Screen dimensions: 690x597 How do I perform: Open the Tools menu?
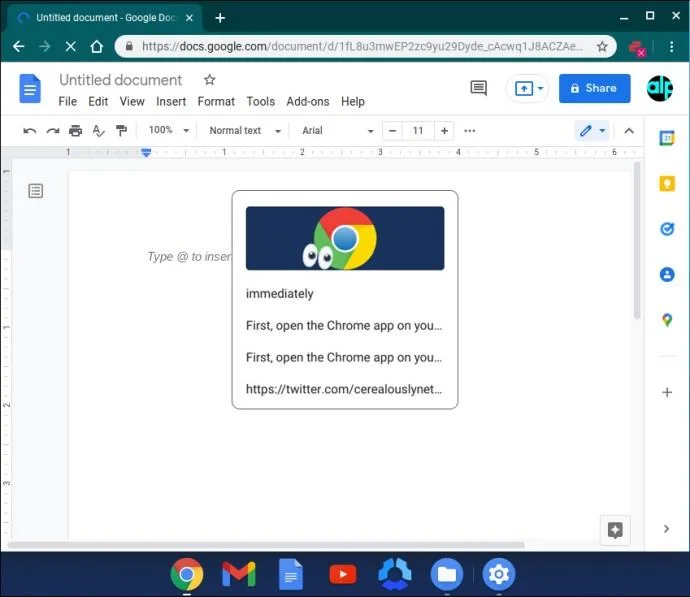(261, 102)
